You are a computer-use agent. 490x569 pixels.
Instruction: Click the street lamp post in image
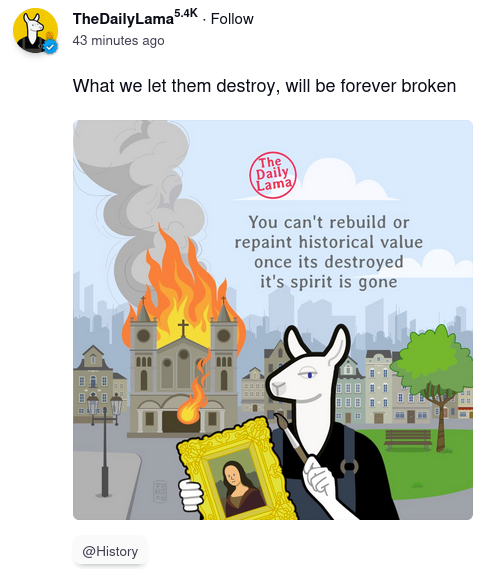105,445
